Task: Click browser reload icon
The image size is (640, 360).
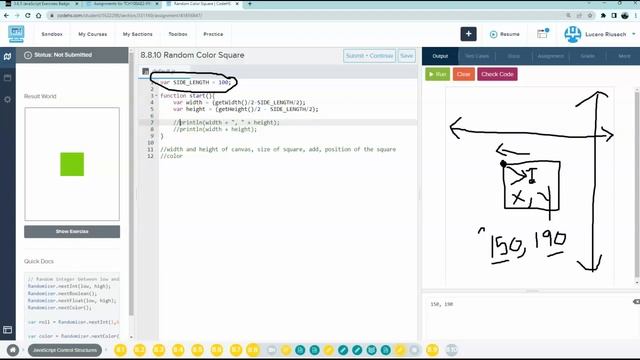Action: point(28,16)
